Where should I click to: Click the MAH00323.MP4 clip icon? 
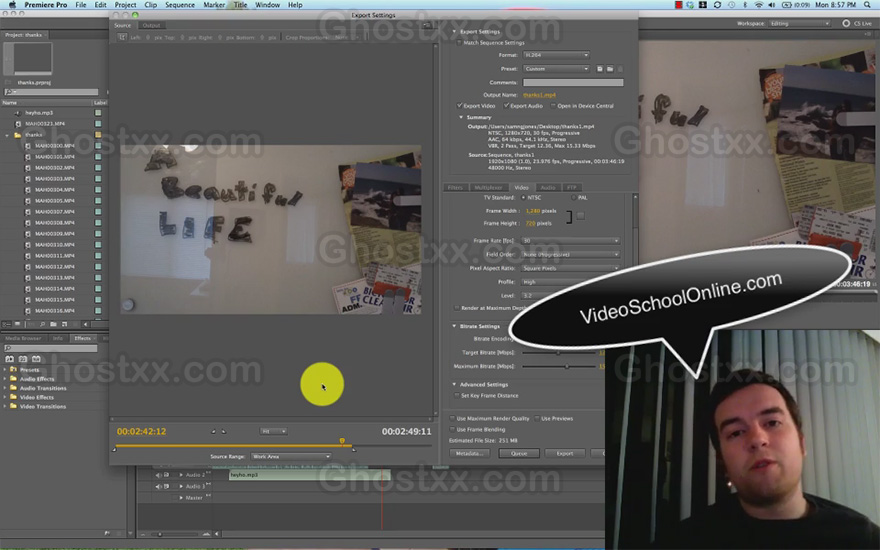point(17,123)
